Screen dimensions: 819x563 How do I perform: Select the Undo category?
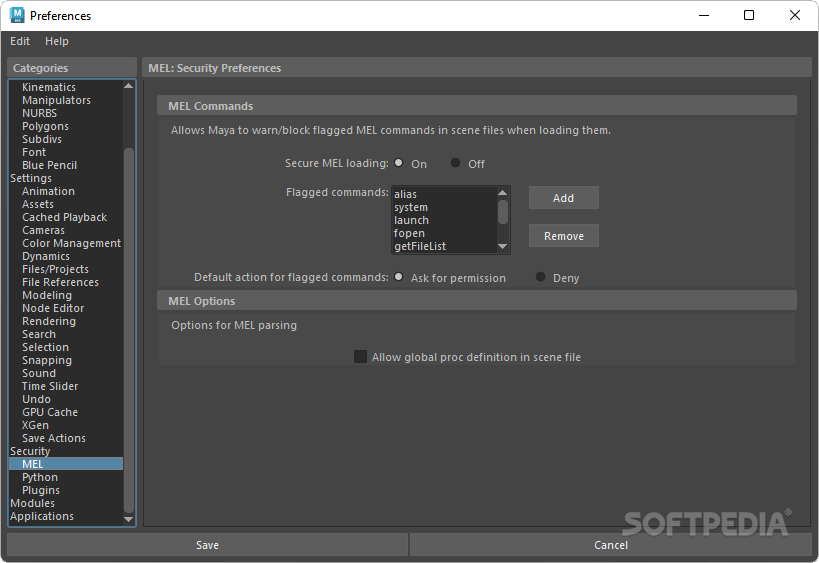(x=66, y=400)
